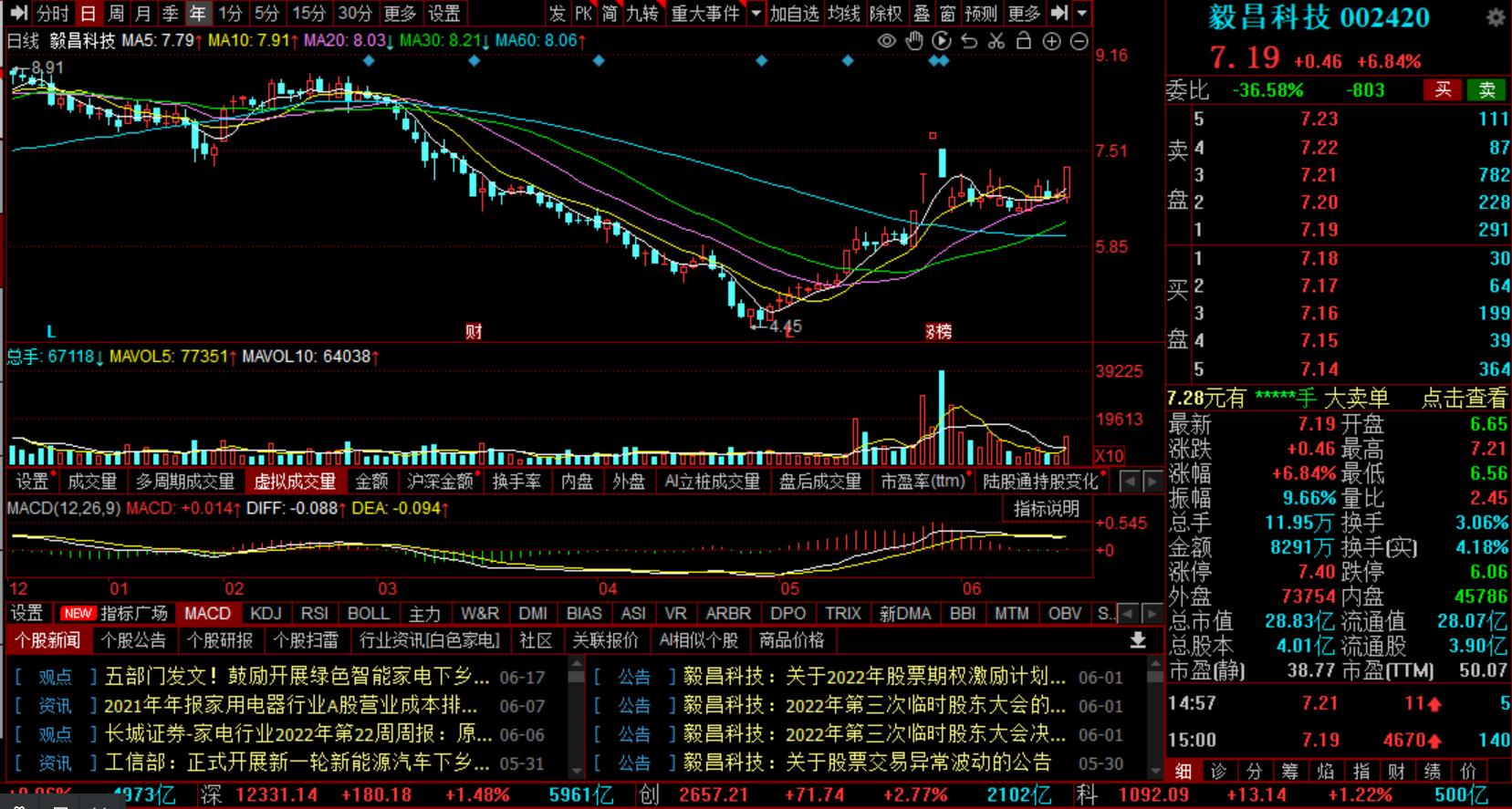Image resolution: width=1512 pixels, height=809 pixels.
Task: Select the hand pan tool
Action: point(914,41)
